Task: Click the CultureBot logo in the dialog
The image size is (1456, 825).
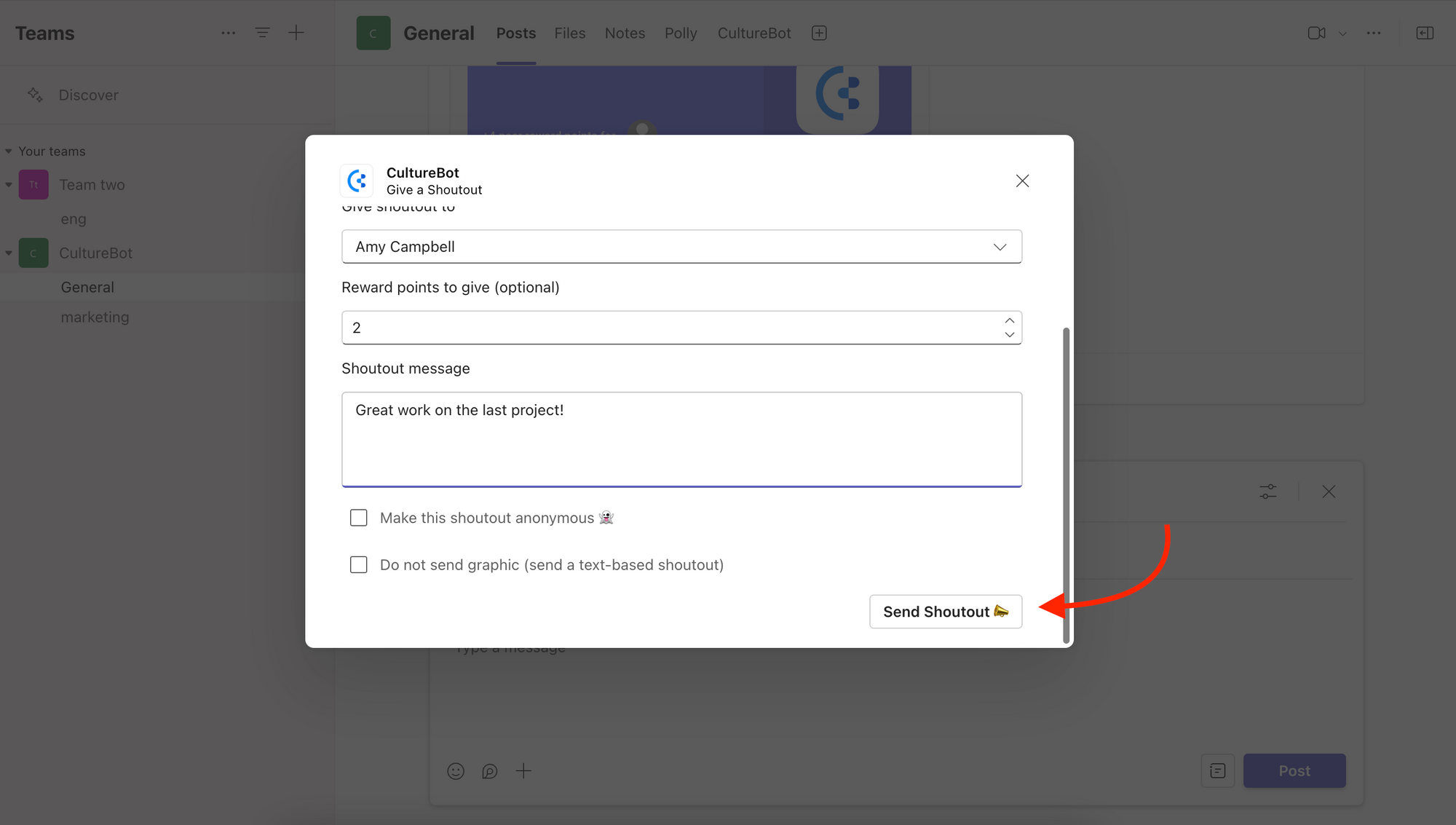Action: click(357, 181)
